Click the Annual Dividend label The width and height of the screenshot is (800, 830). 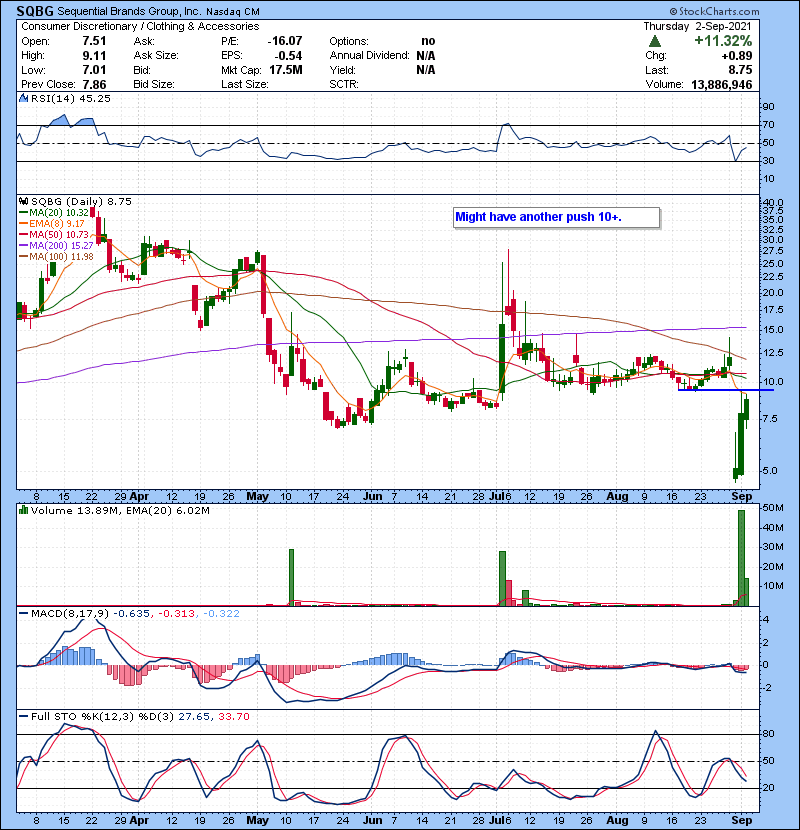[370, 56]
